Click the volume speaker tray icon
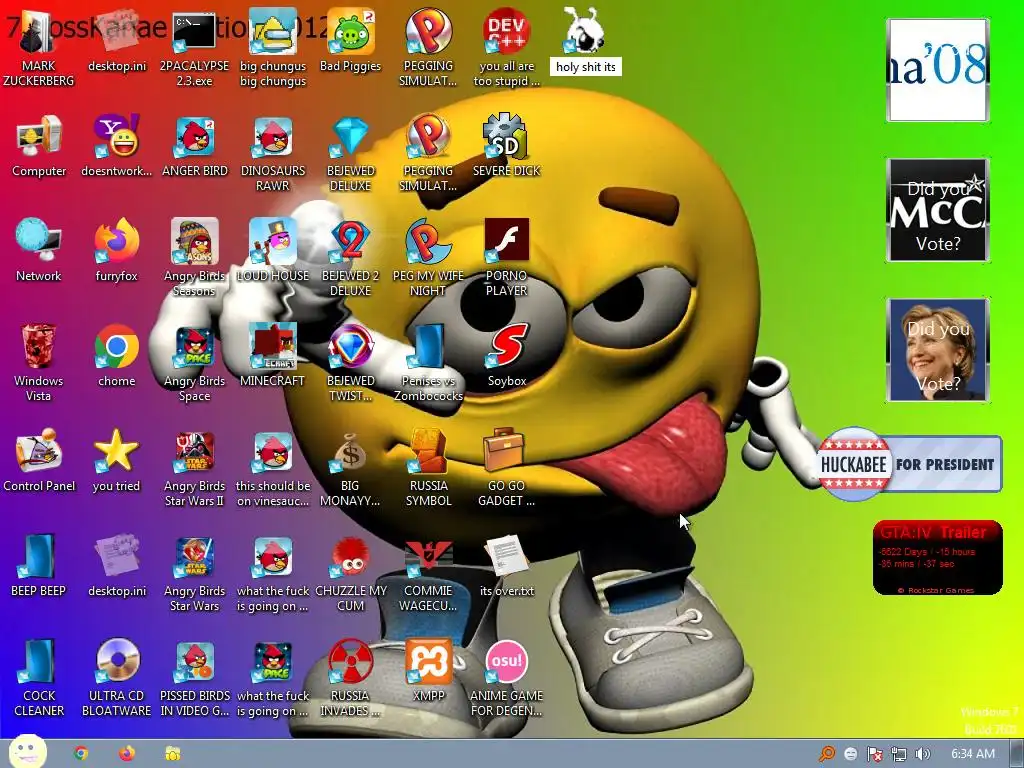This screenshot has height=768, width=1024. click(x=922, y=754)
